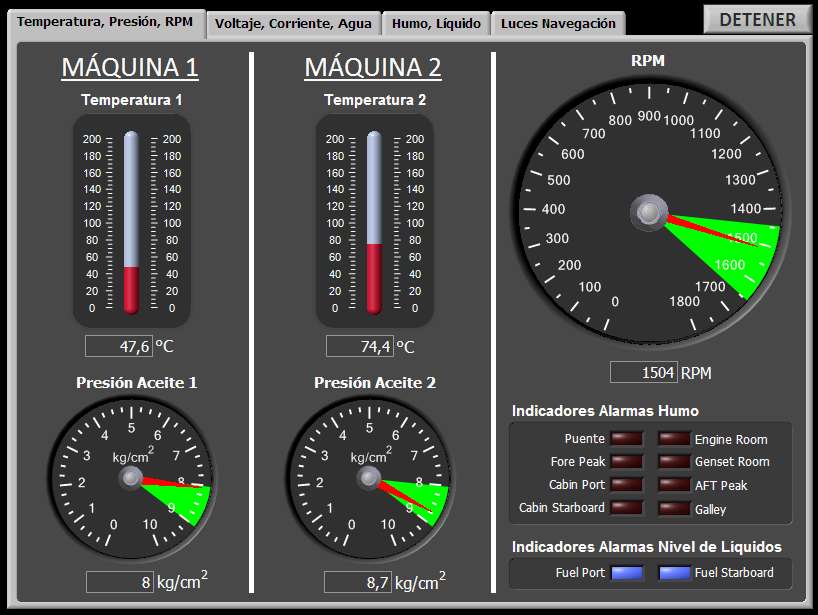Select the Temperatura, Presión, RPM tab
The image size is (818, 615).
(105, 22)
